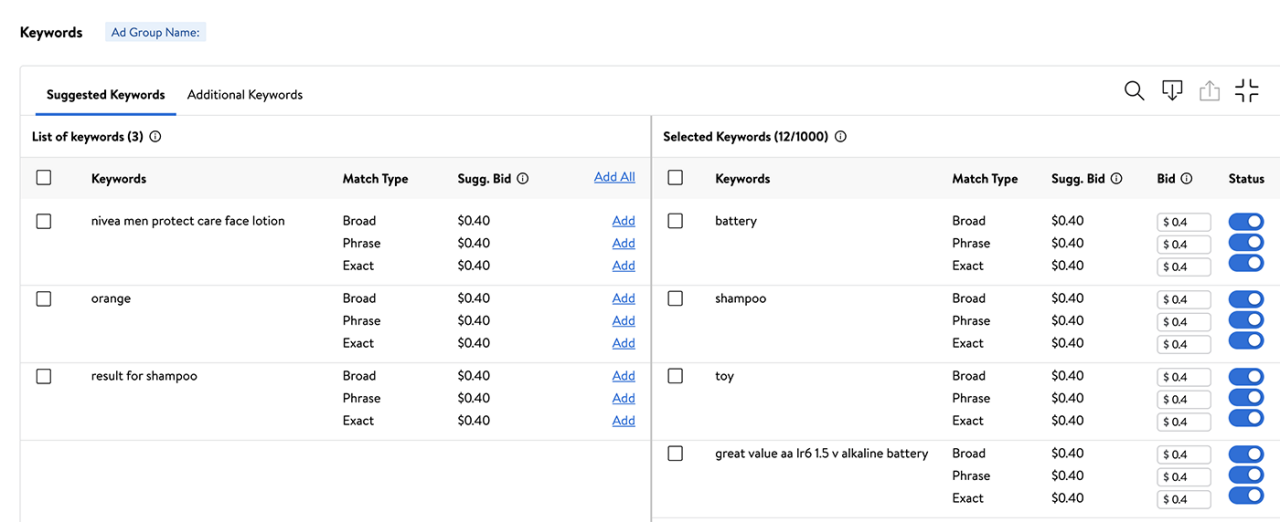Toggle status for battery Phrase match
Viewport: 1280px width, 522px height.
1246,242
